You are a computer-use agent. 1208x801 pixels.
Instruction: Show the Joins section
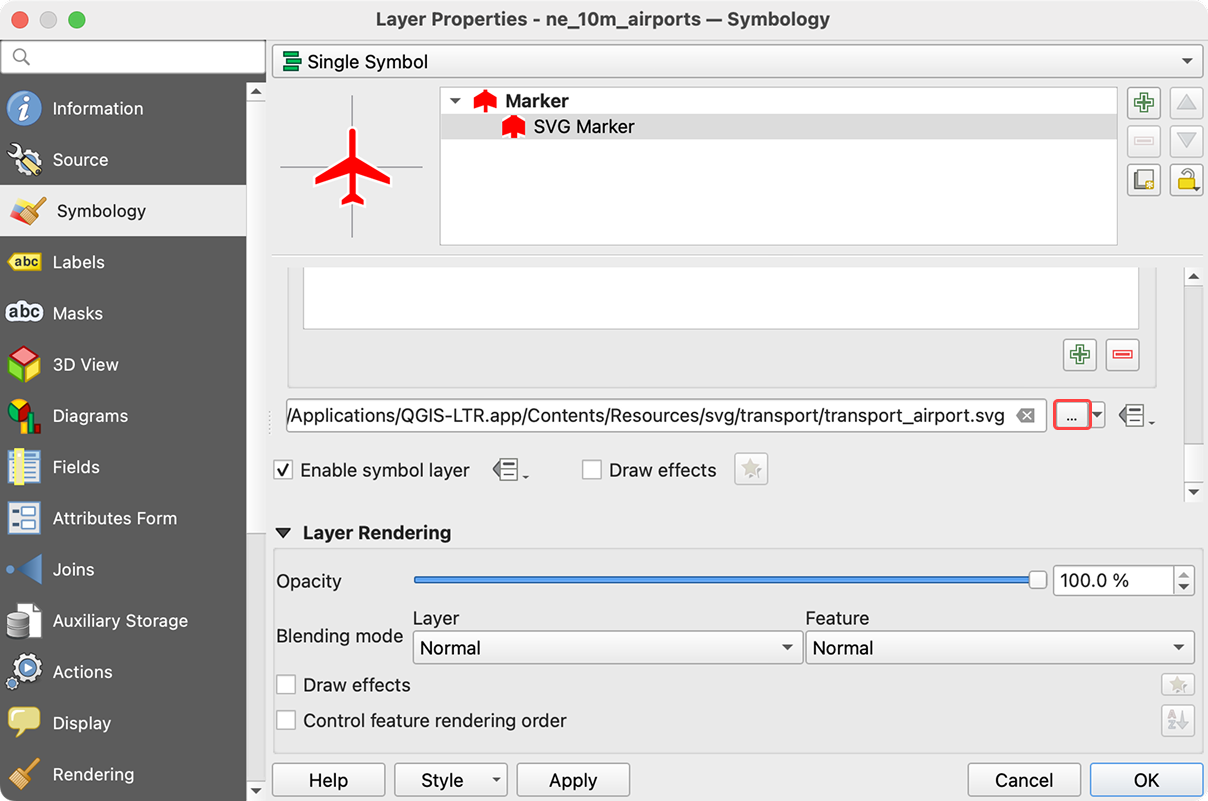pos(123,569)
